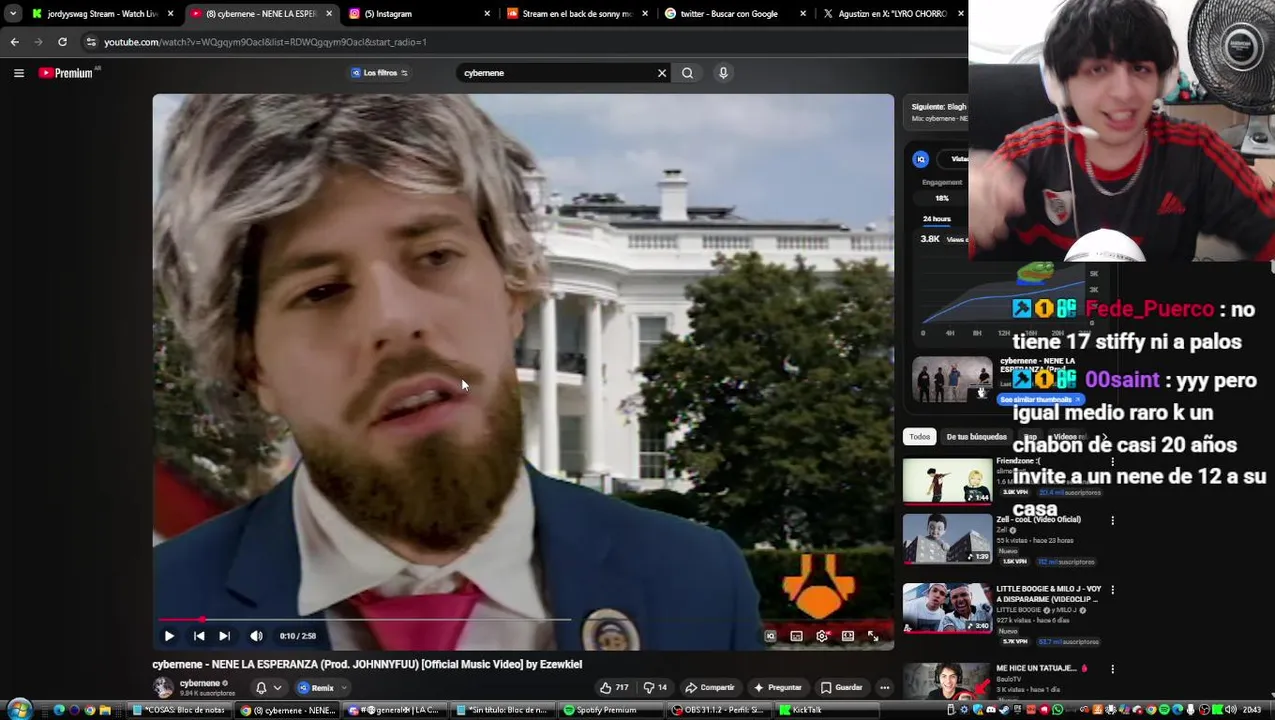
Task: Open the cybernene channel name link
Action: coord(199,683)
